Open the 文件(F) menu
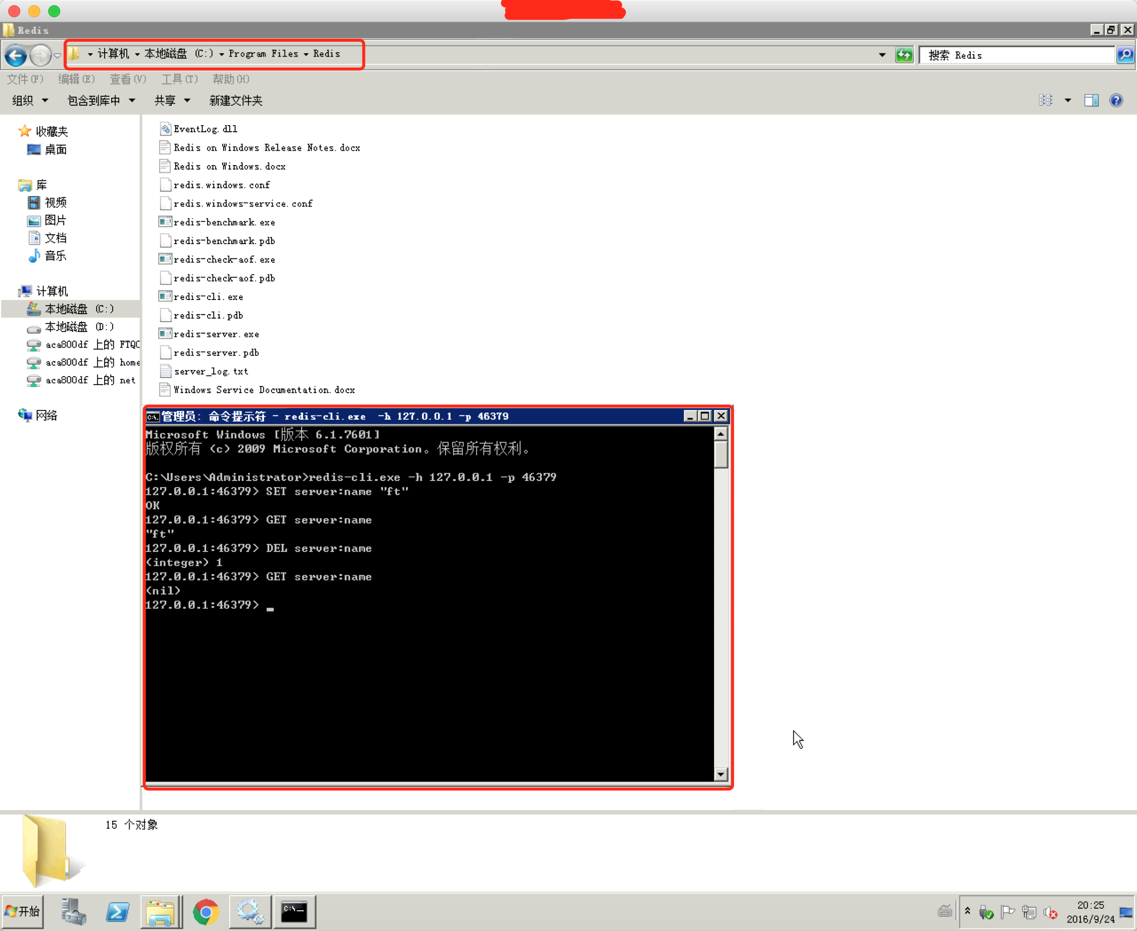 point(25,79)
